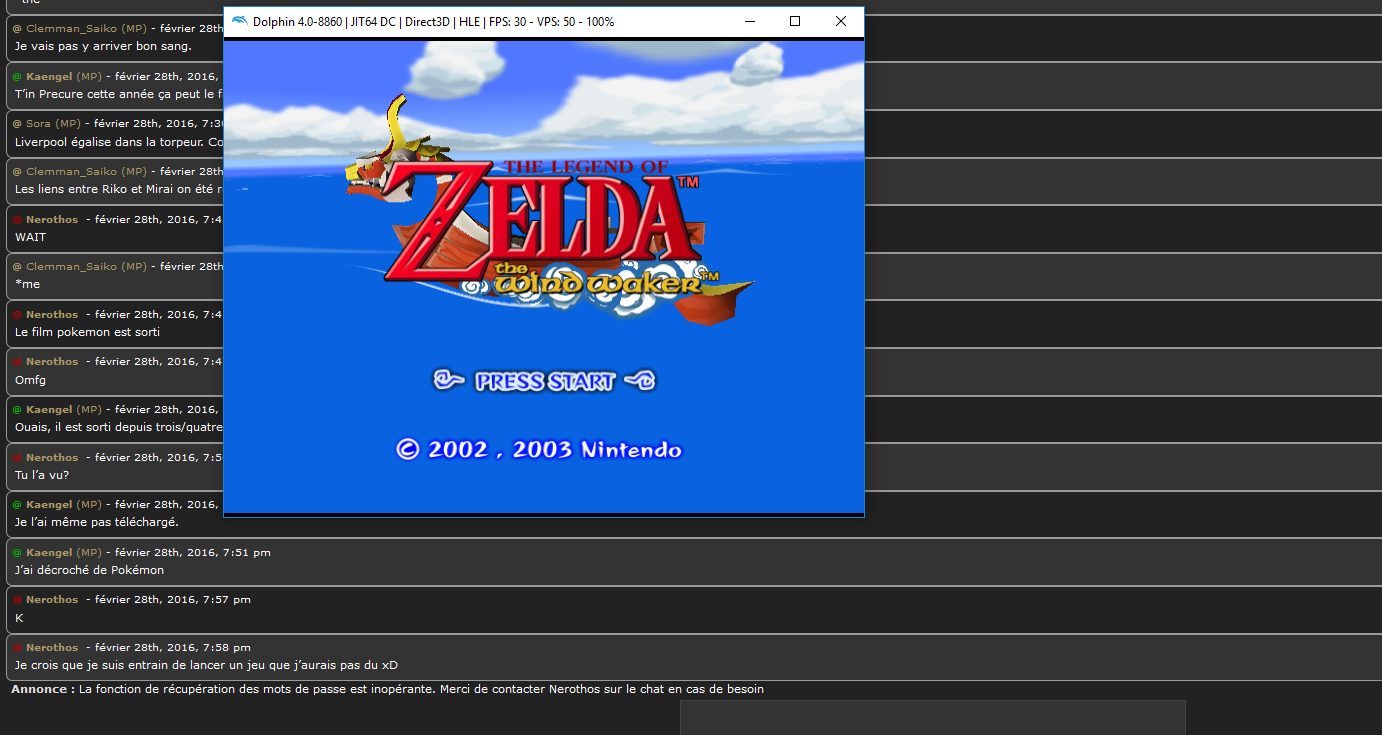Open the (MP) private message link next to Sora
Screen dimensions: 1382x735
point(68,124)
